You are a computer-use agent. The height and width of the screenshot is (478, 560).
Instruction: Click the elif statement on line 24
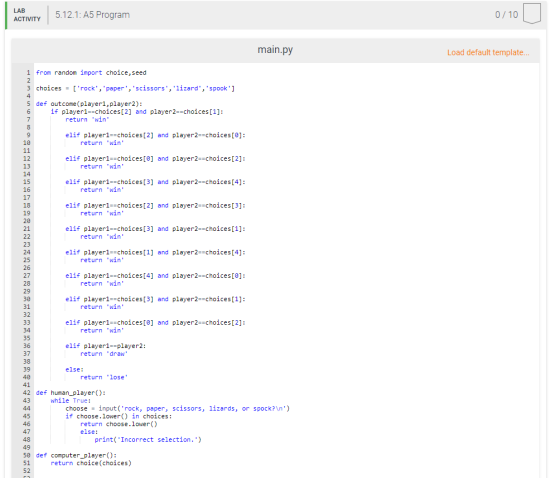(155, 252)
